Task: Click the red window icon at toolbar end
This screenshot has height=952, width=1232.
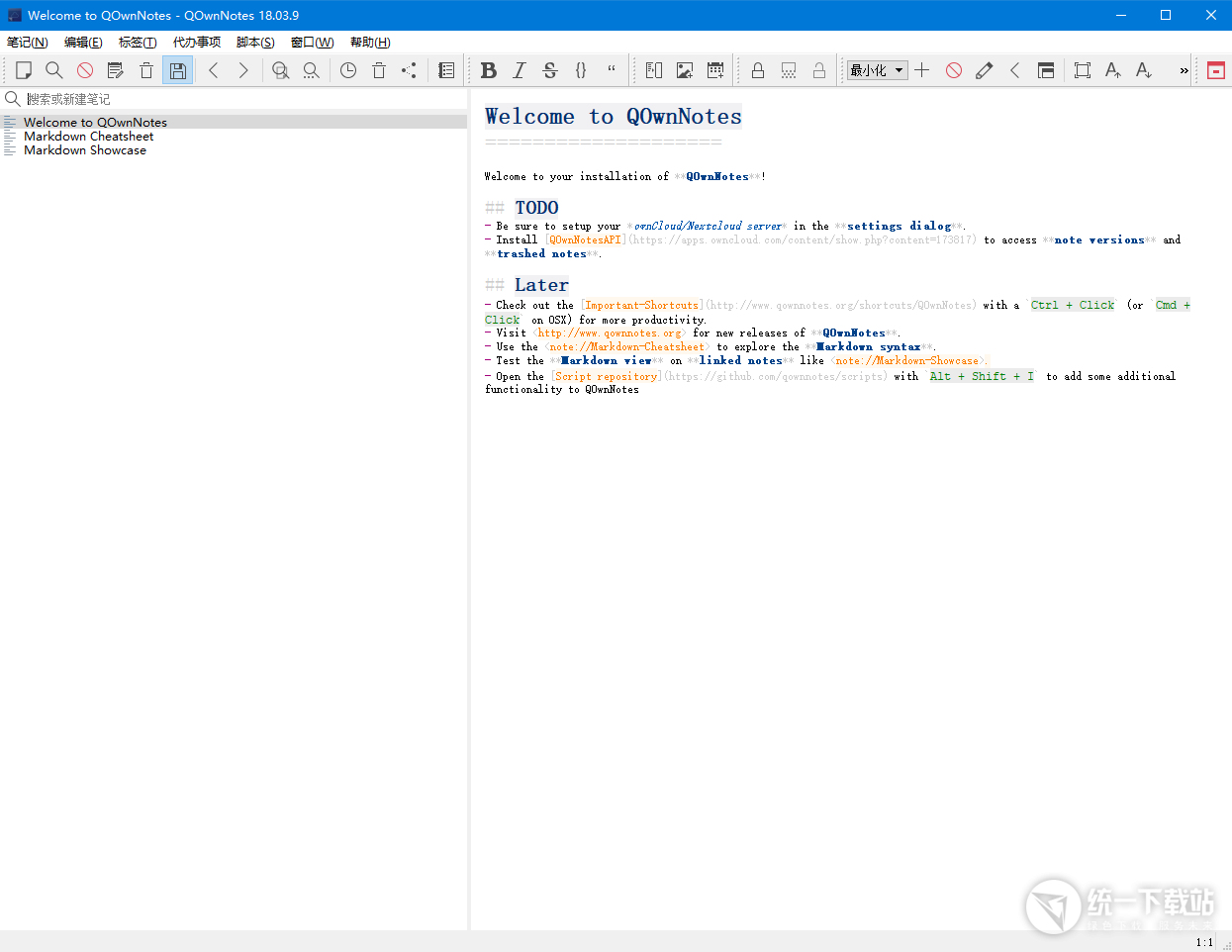Action: click(x=1216, y=70)
